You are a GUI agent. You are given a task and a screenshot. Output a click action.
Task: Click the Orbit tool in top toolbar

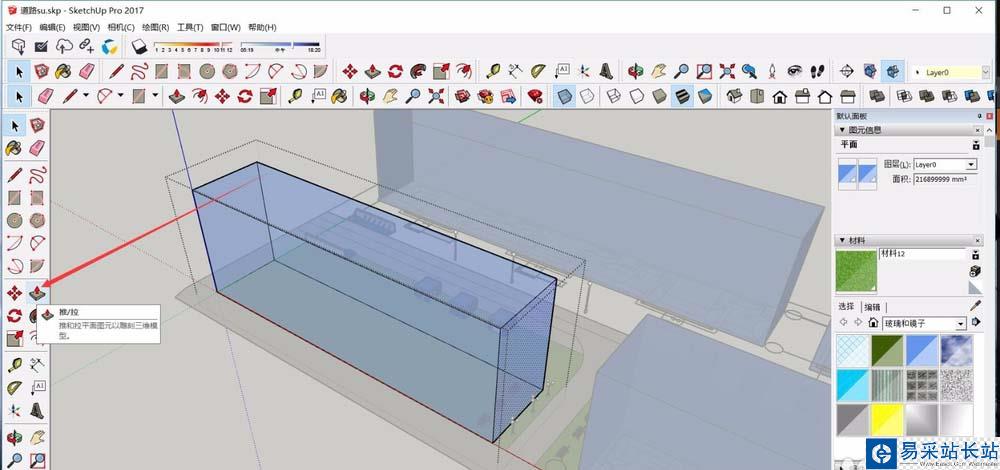634,71
